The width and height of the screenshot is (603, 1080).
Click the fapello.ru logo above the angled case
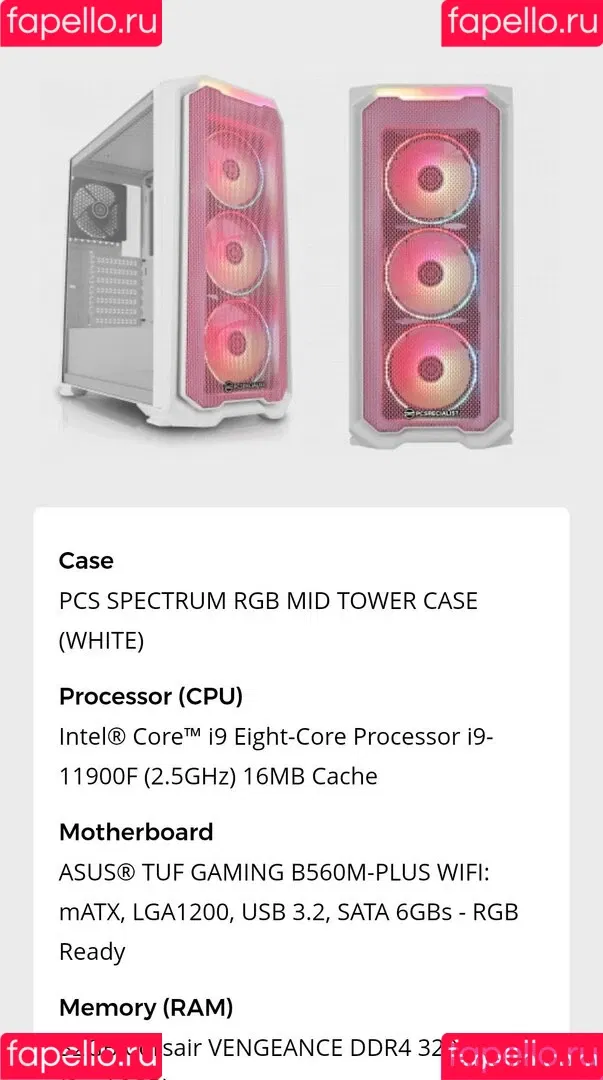point(81,23)
